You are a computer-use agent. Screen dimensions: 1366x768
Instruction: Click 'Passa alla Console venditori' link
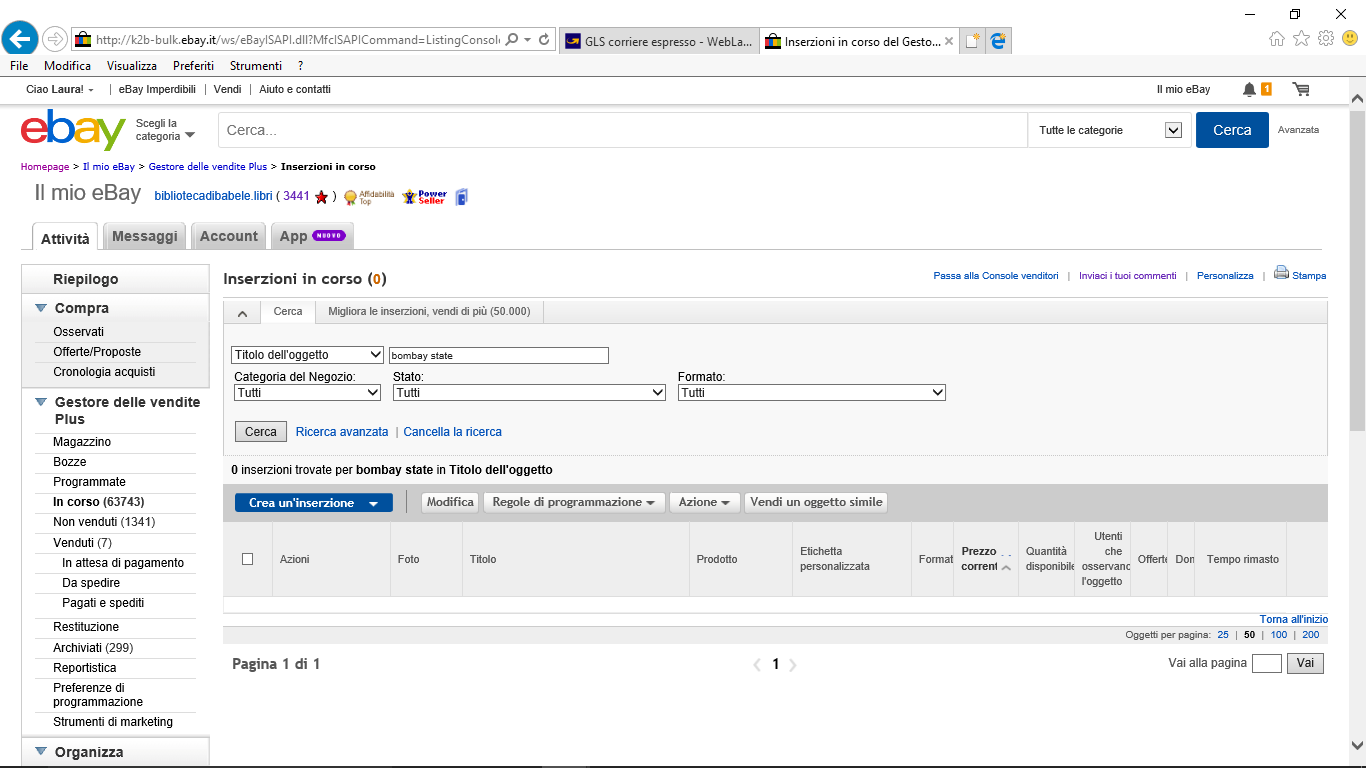coord(996,275)
